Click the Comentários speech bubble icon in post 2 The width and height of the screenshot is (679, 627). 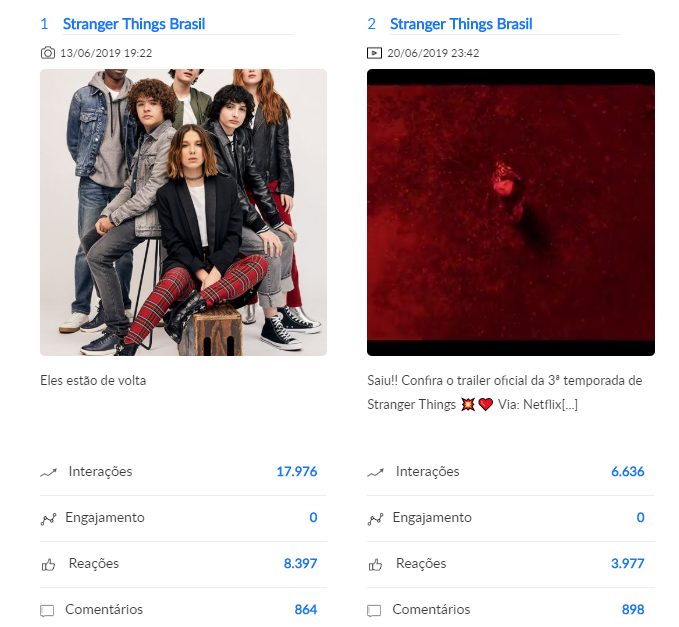point(374,611)
